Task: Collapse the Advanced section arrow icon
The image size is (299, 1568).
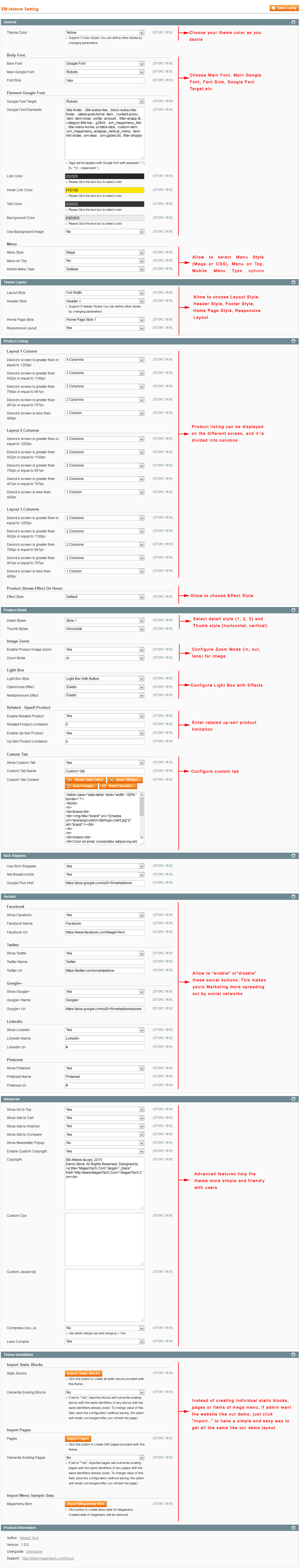Action: tap(294, 1099)
